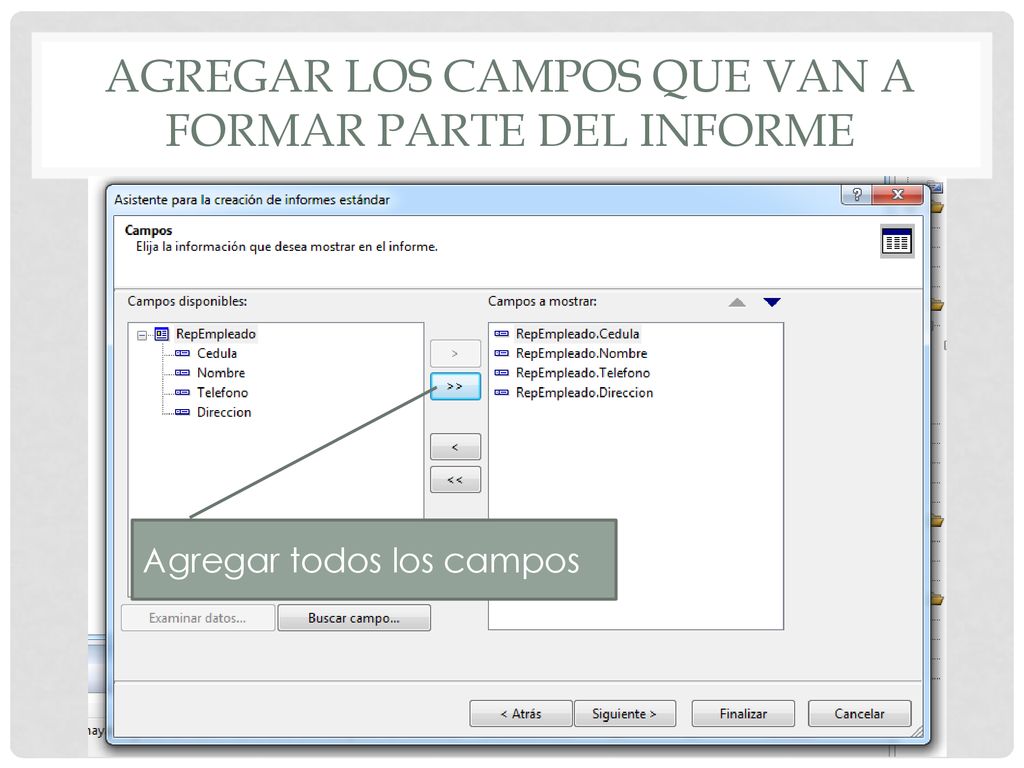Click the field icon beside Direccion
The image size is (1024, 768).
pyautogui.click(x=182, y=412)
